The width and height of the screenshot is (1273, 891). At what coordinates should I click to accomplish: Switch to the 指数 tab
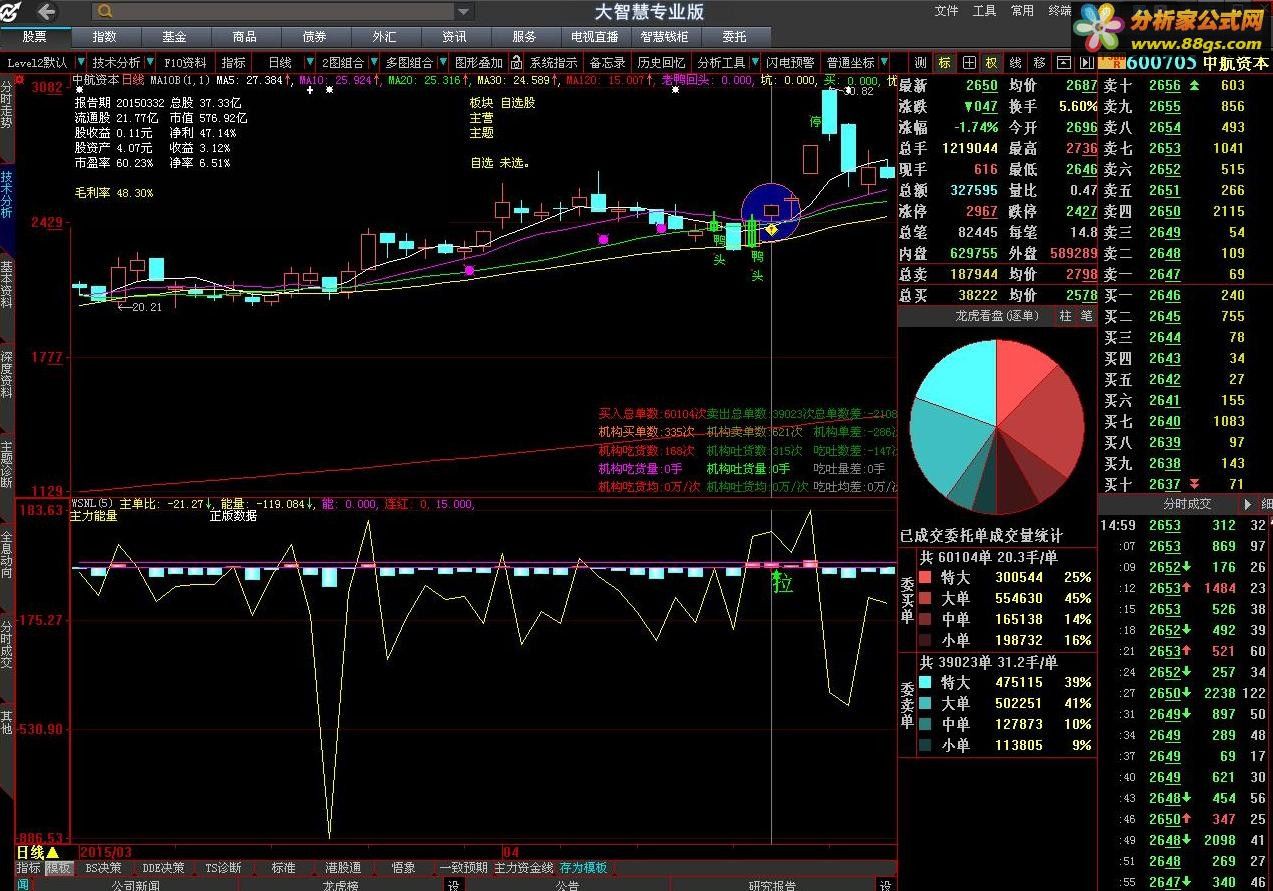pyautogui.click(x=105, y=37)
